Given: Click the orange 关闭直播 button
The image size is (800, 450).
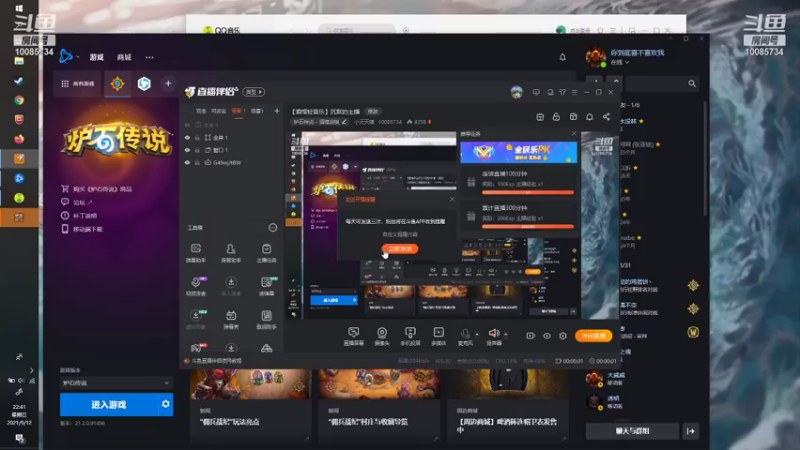Looking at the screenshot, I should (x=593, y=336).
